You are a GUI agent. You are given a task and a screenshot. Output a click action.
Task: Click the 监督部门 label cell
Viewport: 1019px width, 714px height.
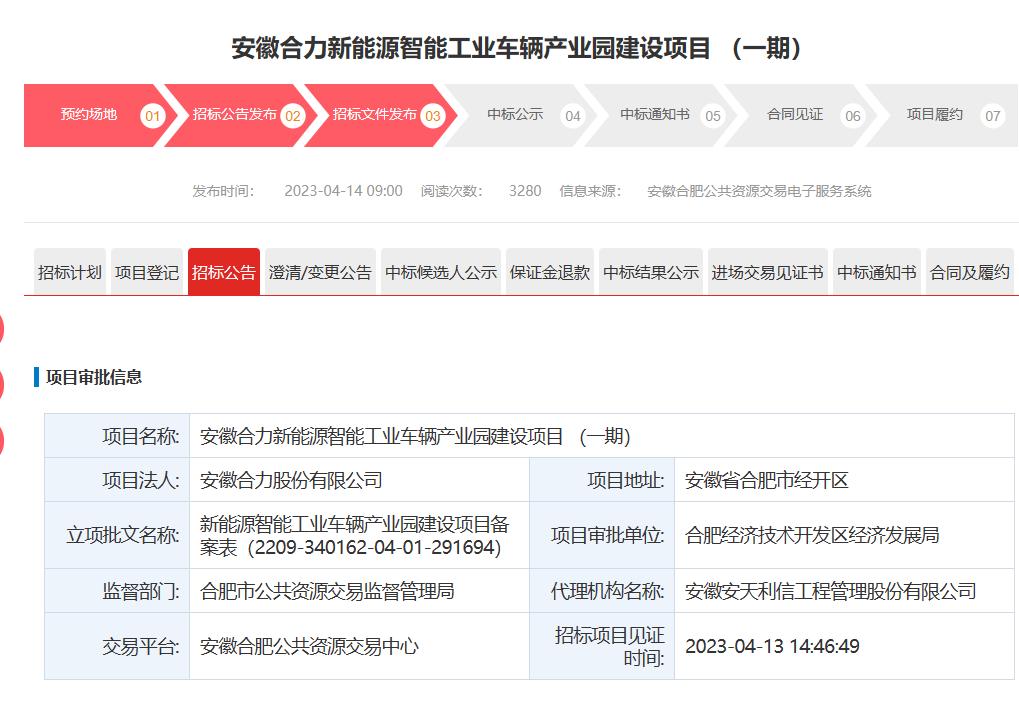tap(117, 591)
